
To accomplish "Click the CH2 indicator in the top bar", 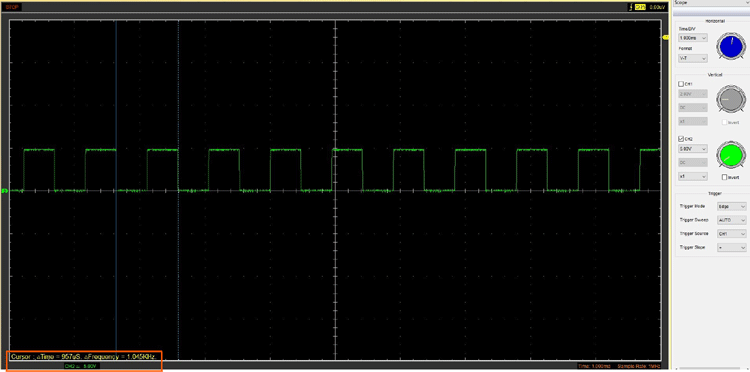I will 640,7.
